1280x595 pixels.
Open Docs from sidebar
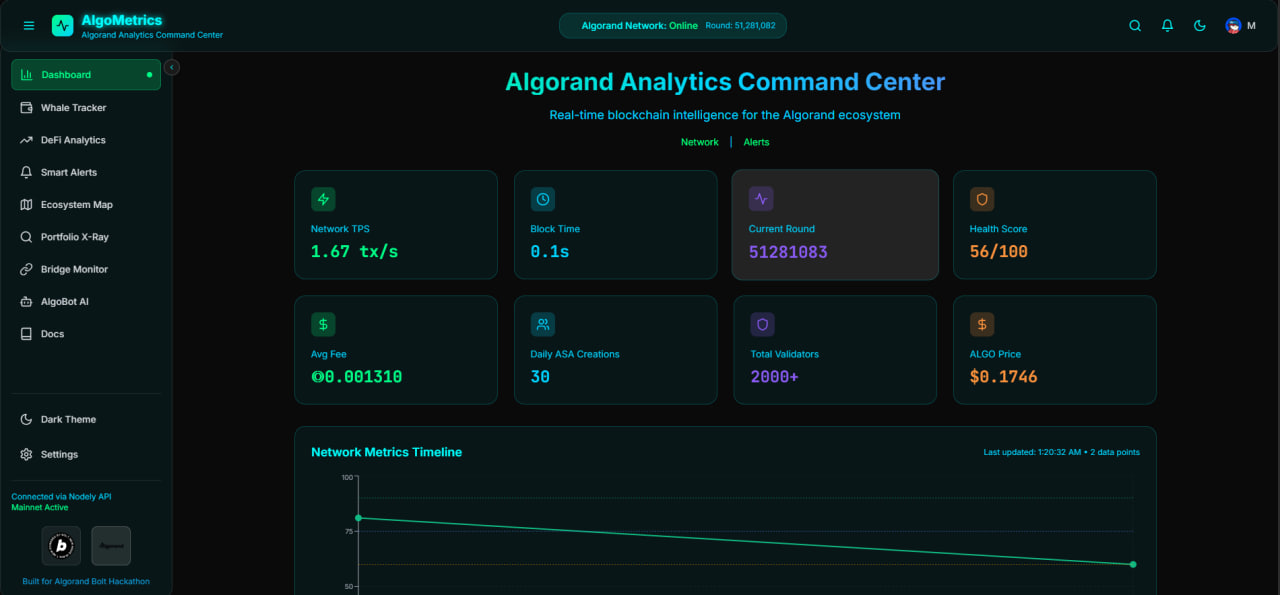tap(86, 334)
